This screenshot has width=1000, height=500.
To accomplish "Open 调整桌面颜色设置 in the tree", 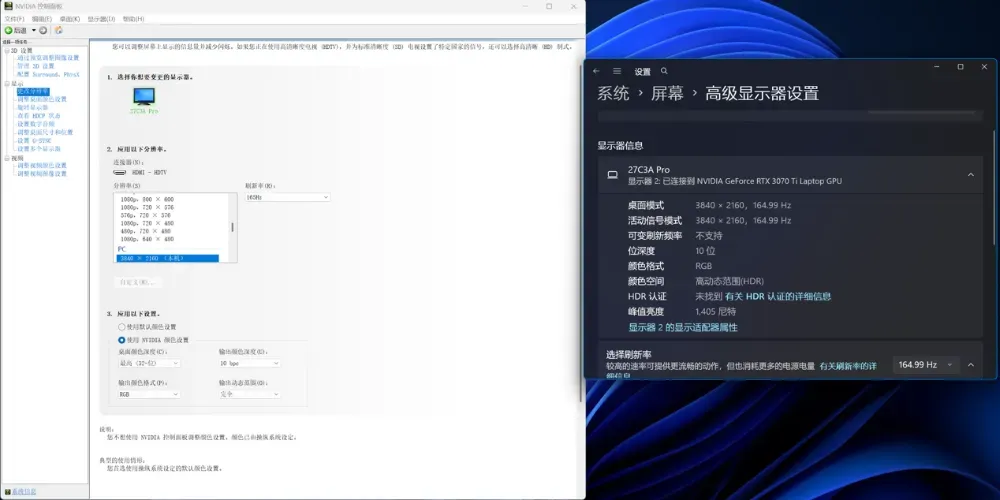I will click(x=42, y=99).
